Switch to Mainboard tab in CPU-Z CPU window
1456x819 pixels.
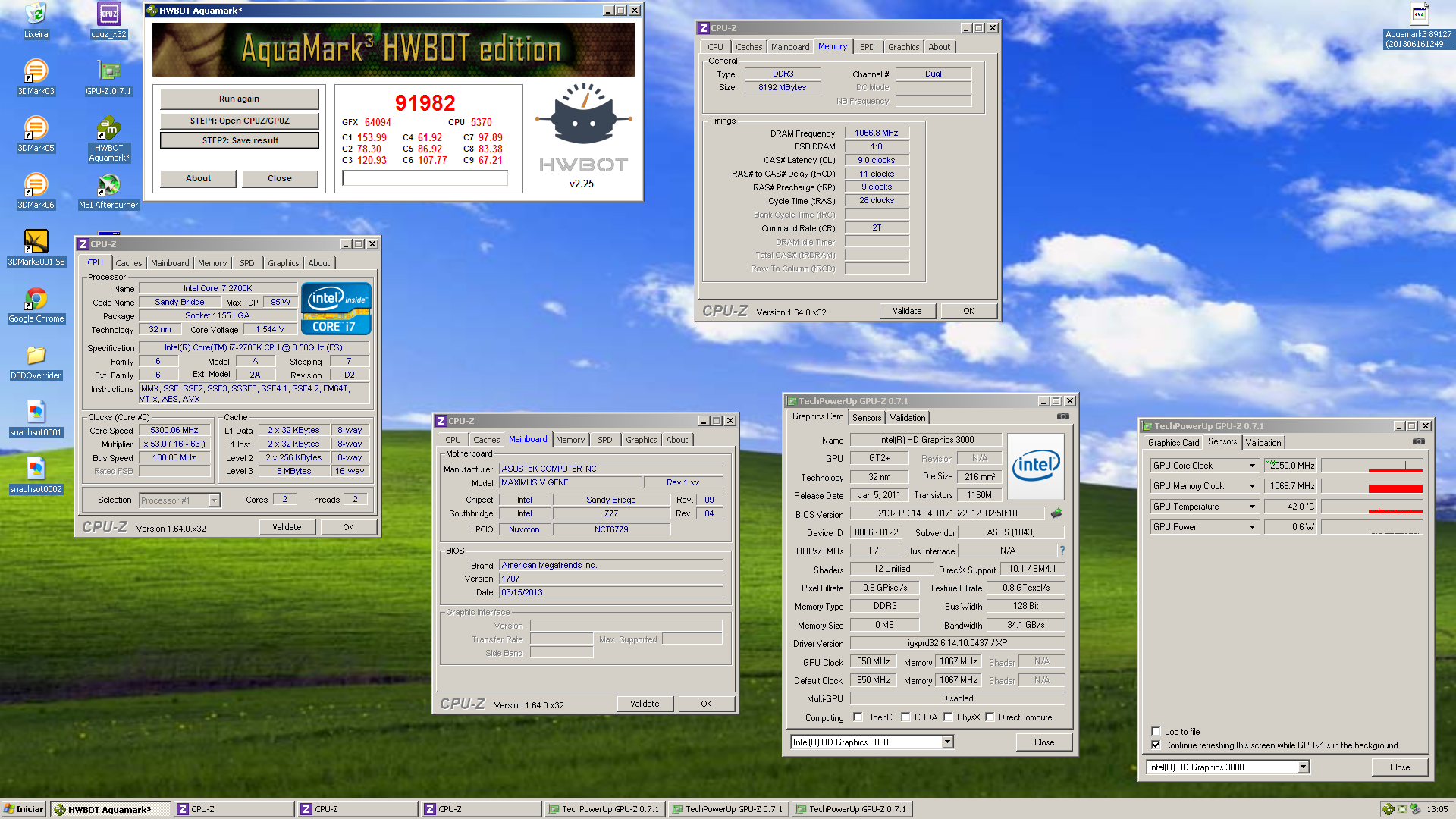point(169,263)
